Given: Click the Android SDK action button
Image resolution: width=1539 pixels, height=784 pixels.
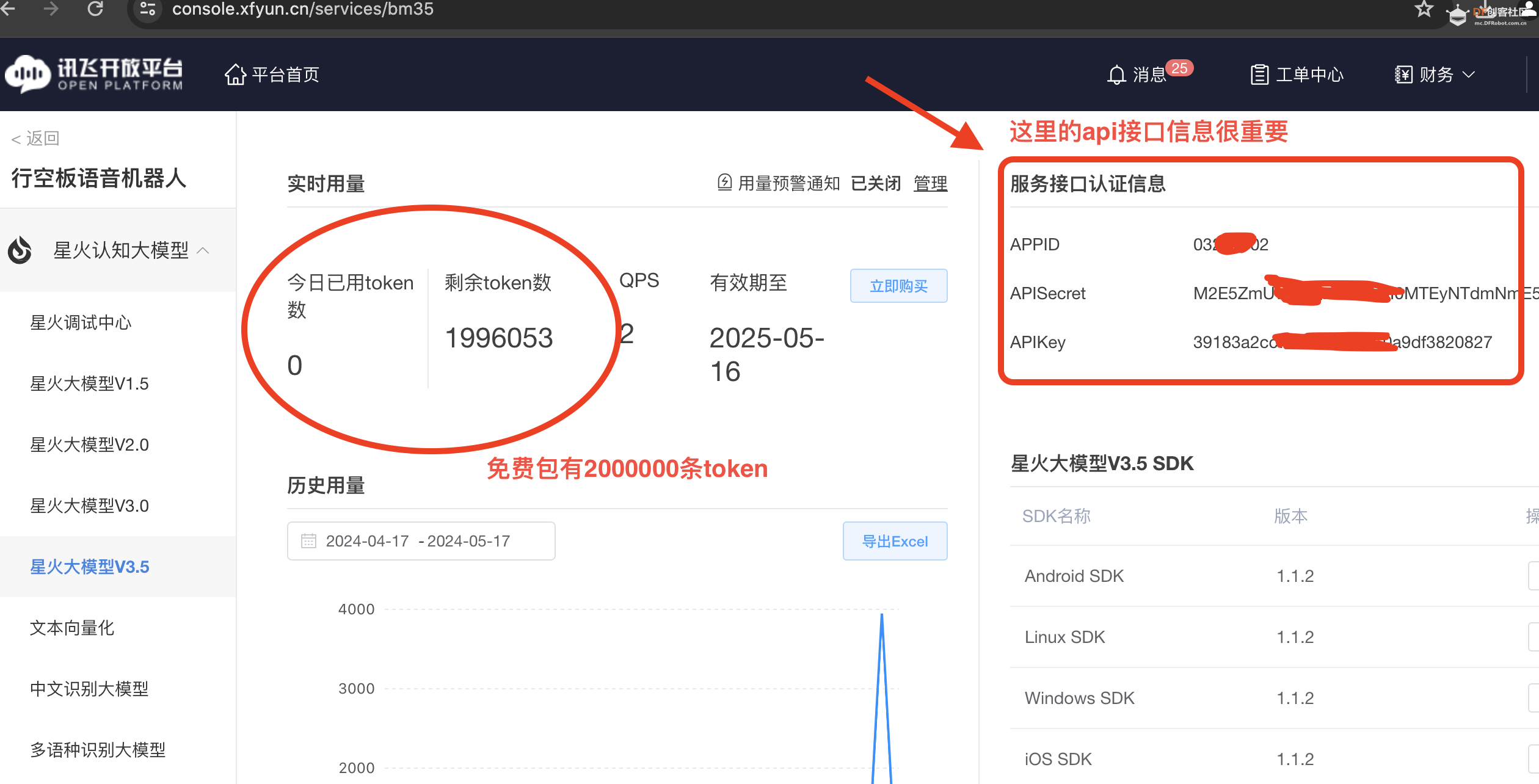Looking at the screenshot, I should [1534, 576].
